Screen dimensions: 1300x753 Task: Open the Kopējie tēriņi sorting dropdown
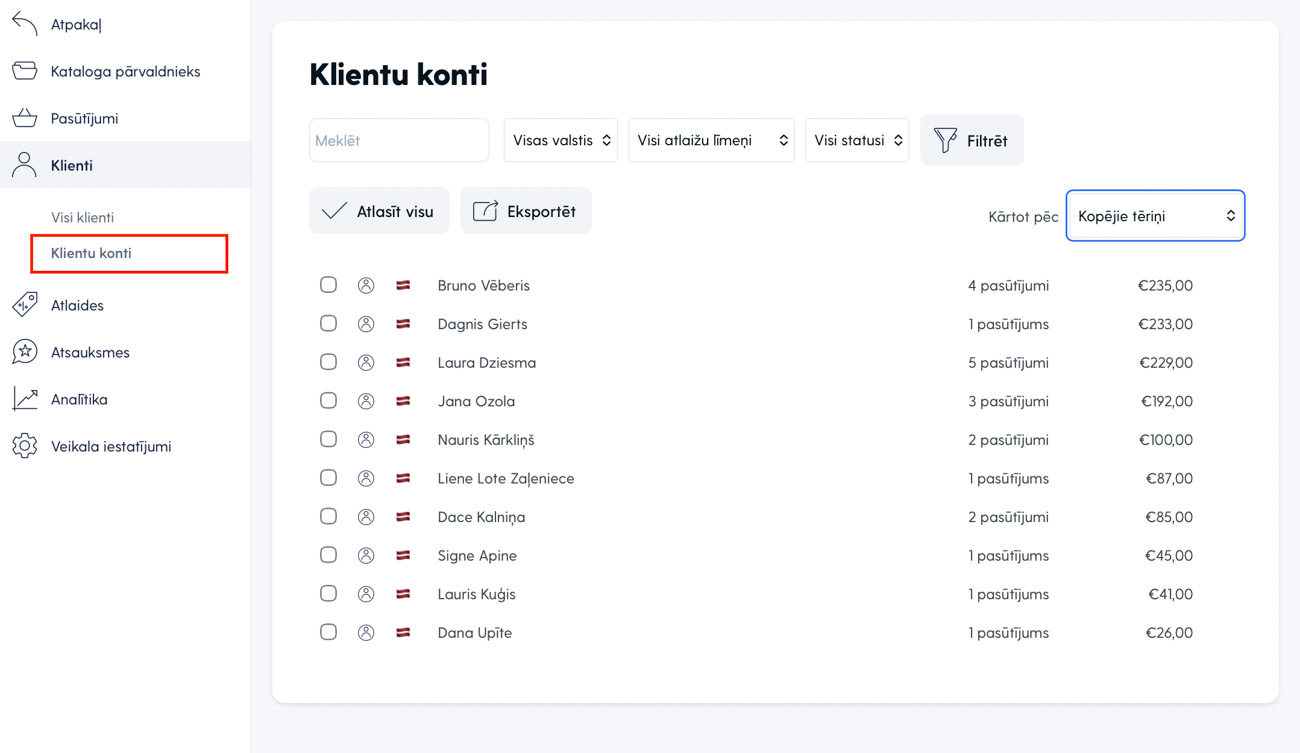coord(1155,216)
